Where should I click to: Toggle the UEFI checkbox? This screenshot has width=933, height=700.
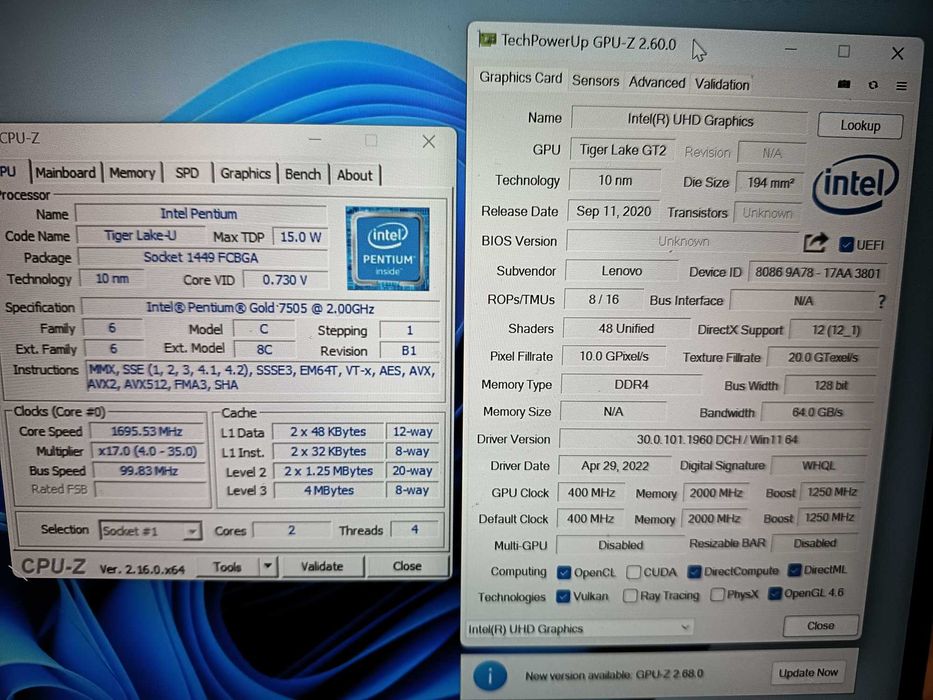click(846, 244)
